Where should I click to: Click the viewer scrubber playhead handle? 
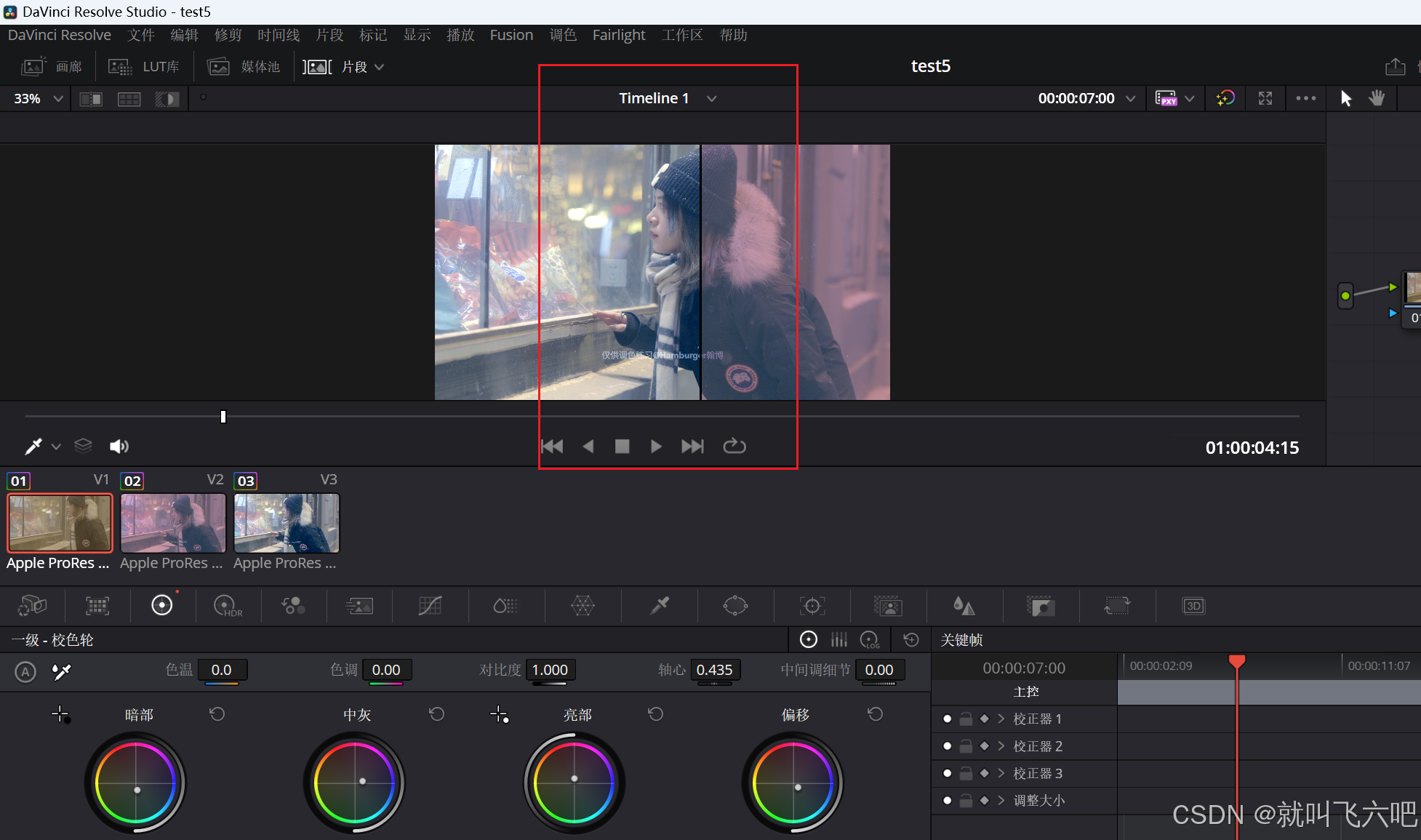223,417
